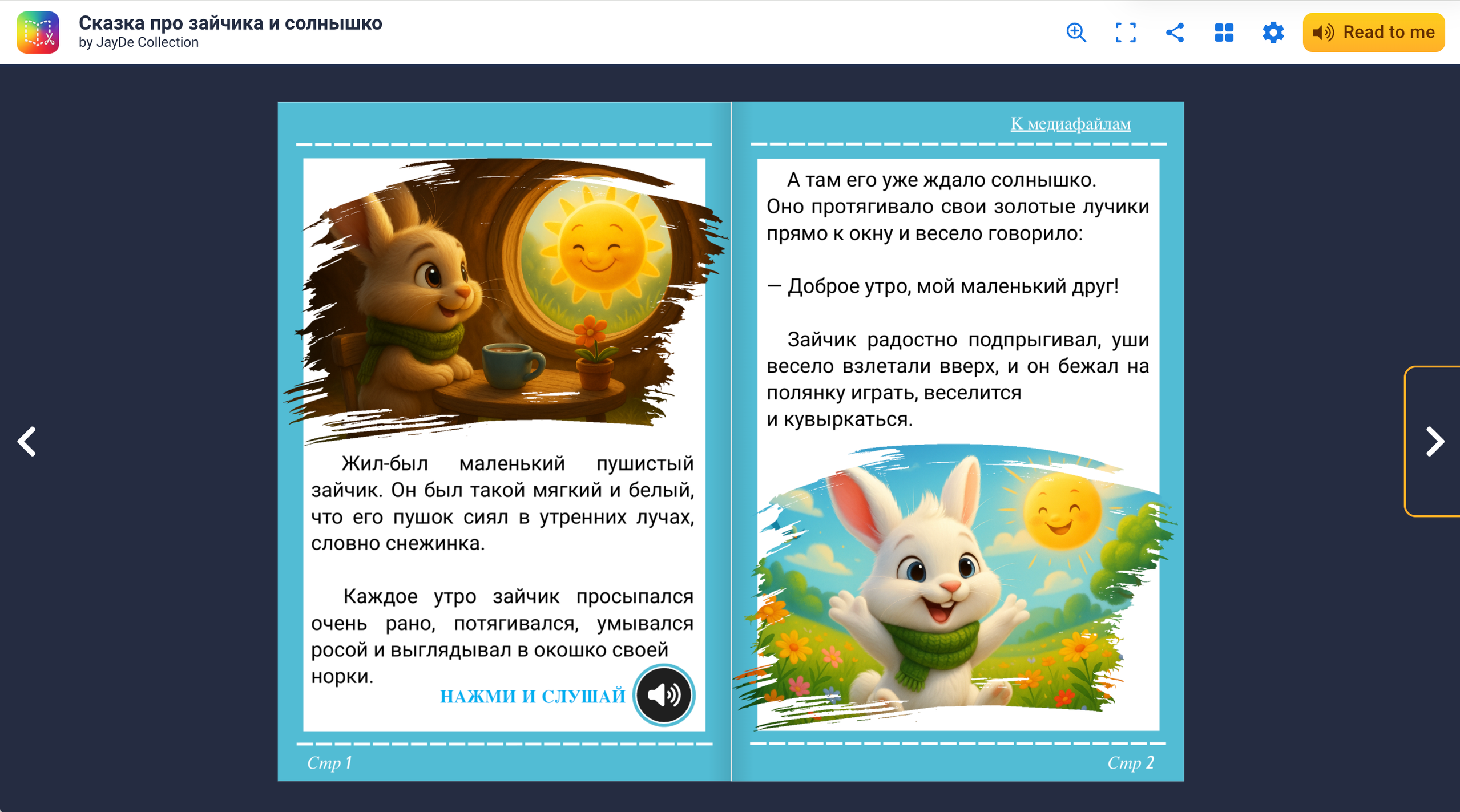Click the author name 'by JayDe Collection'
This screenshot has height=812, width=1460.
coord(139,42)
